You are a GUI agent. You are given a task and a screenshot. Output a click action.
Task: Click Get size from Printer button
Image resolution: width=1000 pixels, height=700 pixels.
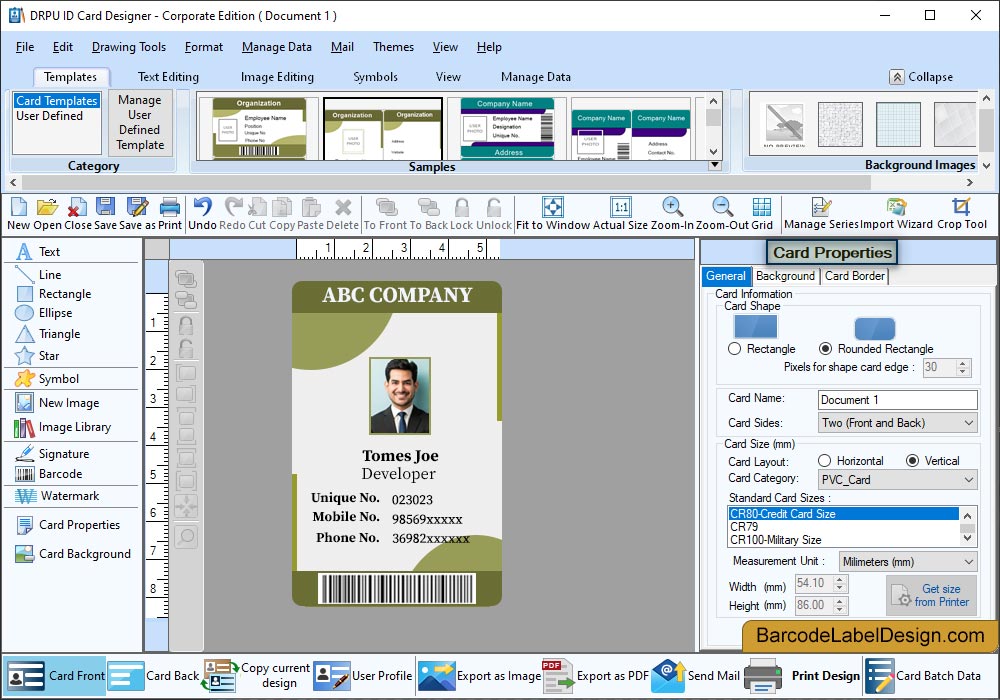click(931, 595)
